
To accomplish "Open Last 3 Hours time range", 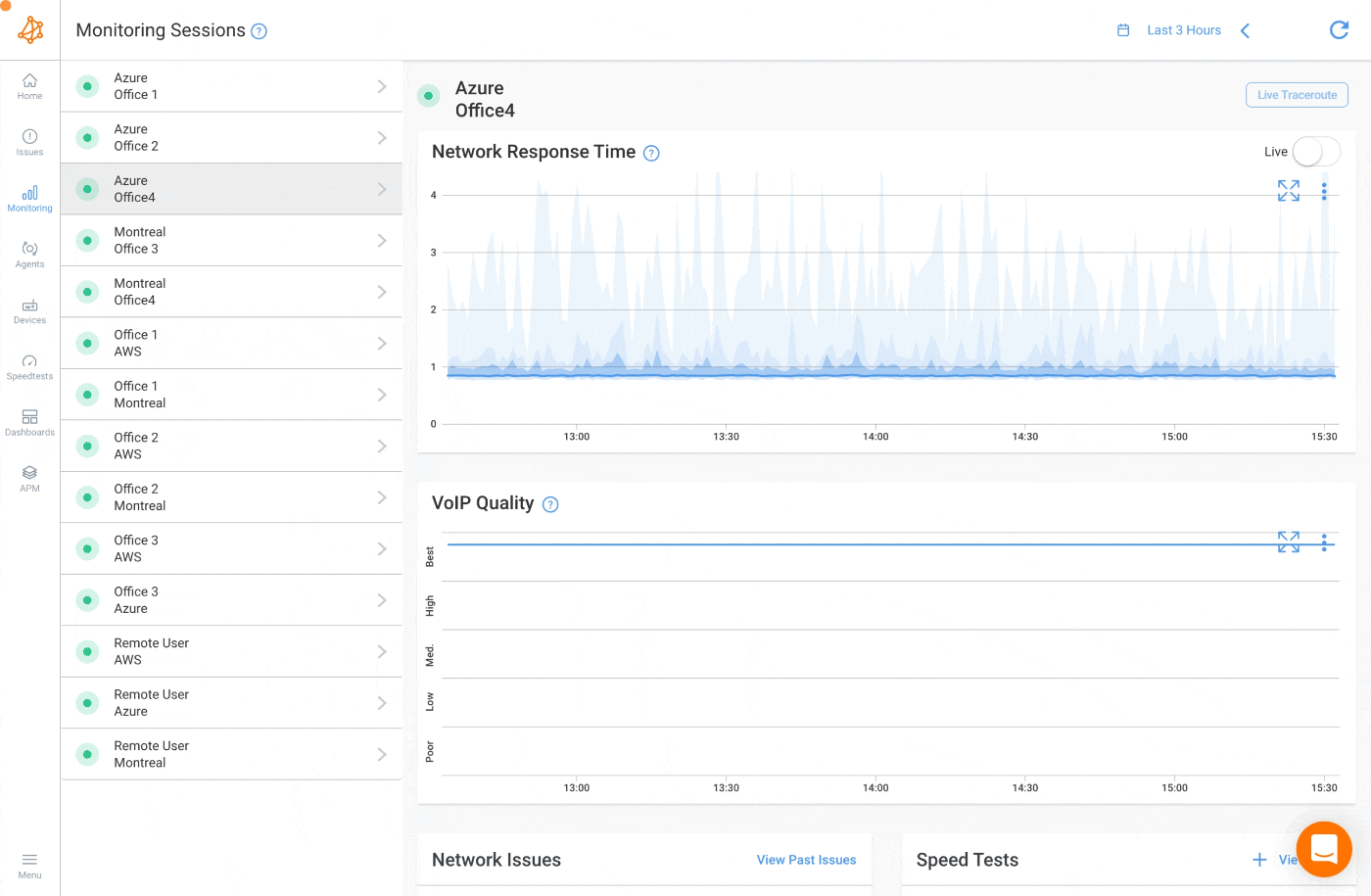I will (x=1184, y=30).
